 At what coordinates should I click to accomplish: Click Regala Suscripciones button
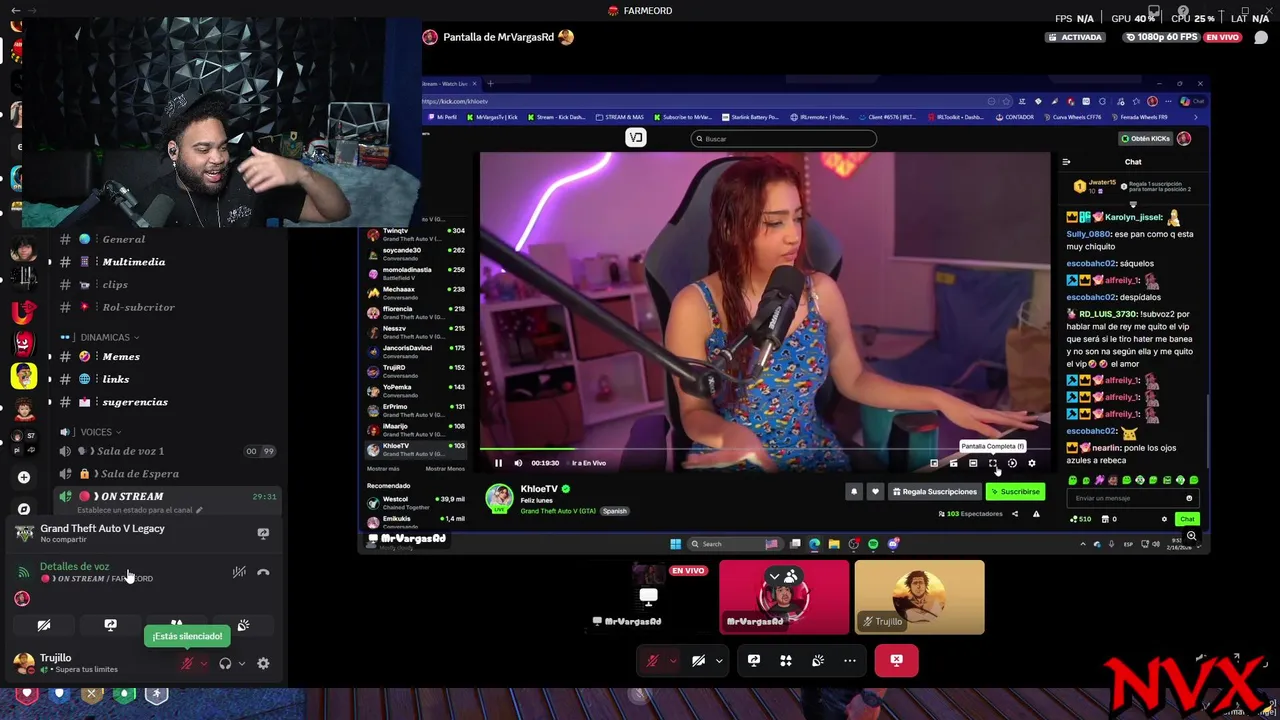point(935,492)
